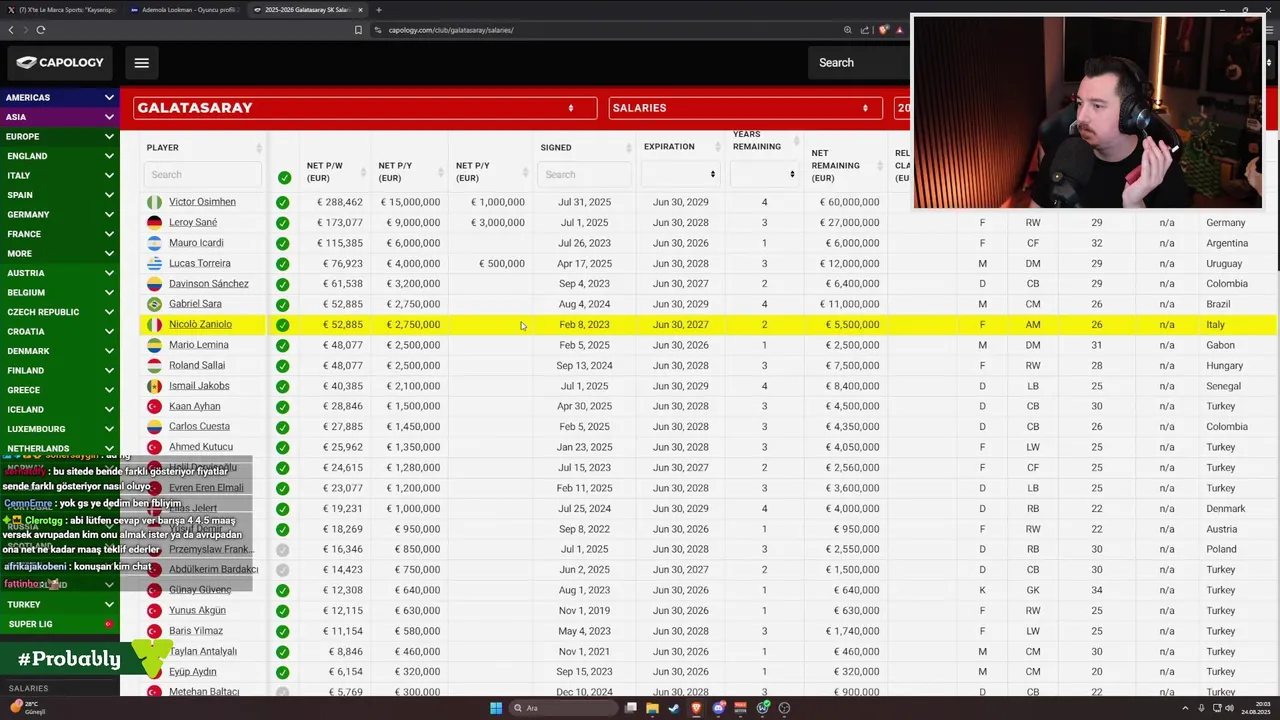Click the PLAYER column search field

click(203, 174)
